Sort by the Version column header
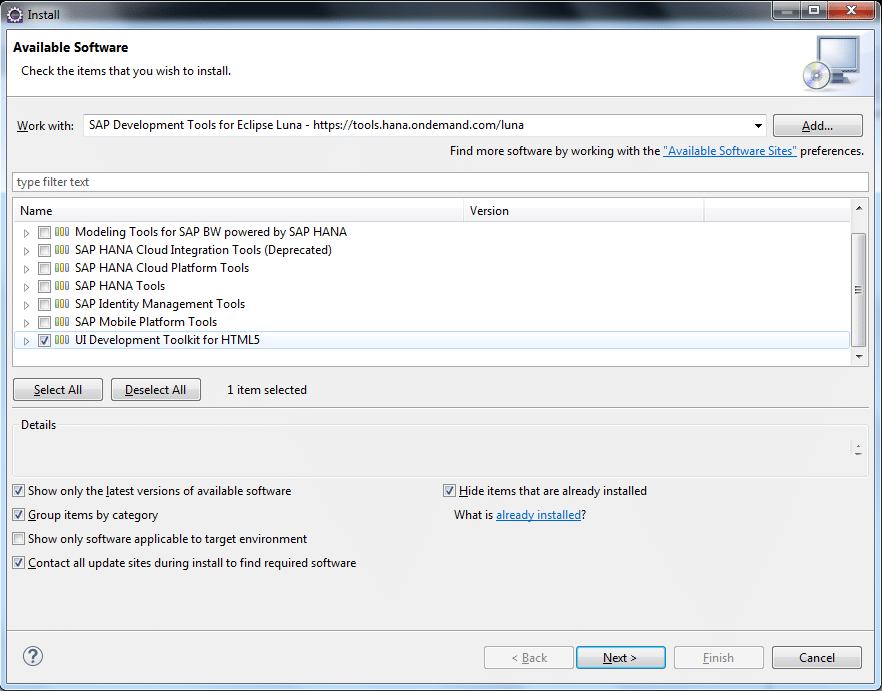882x691 pixels. coord(584,210)
